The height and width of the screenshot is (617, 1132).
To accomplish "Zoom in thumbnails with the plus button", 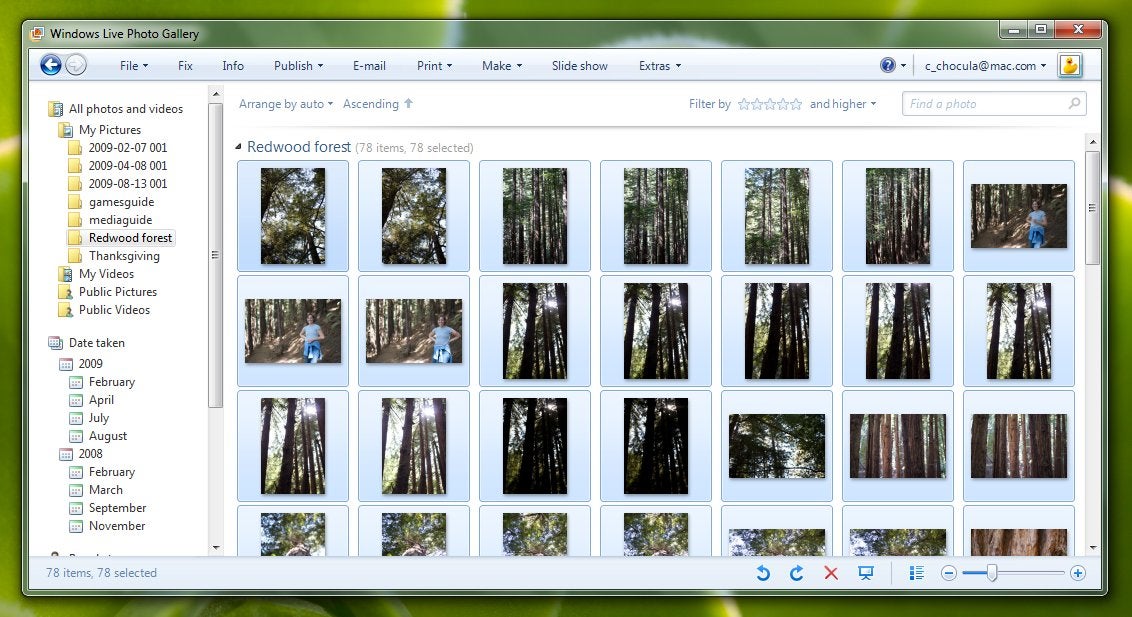I will 1078,573.
